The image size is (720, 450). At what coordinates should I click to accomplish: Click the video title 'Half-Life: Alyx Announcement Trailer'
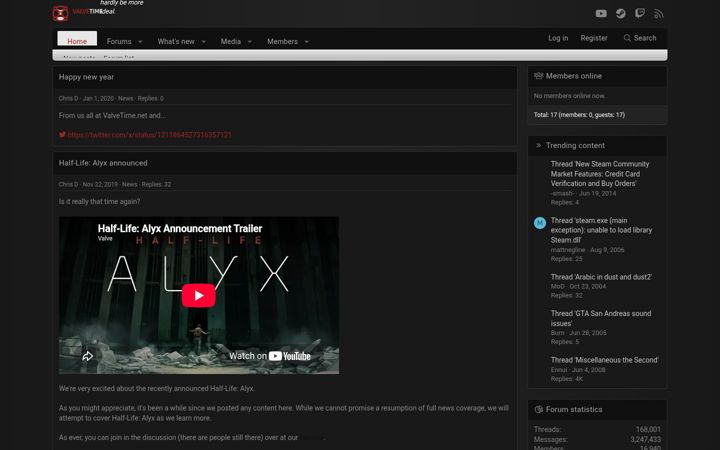(180, 228)
